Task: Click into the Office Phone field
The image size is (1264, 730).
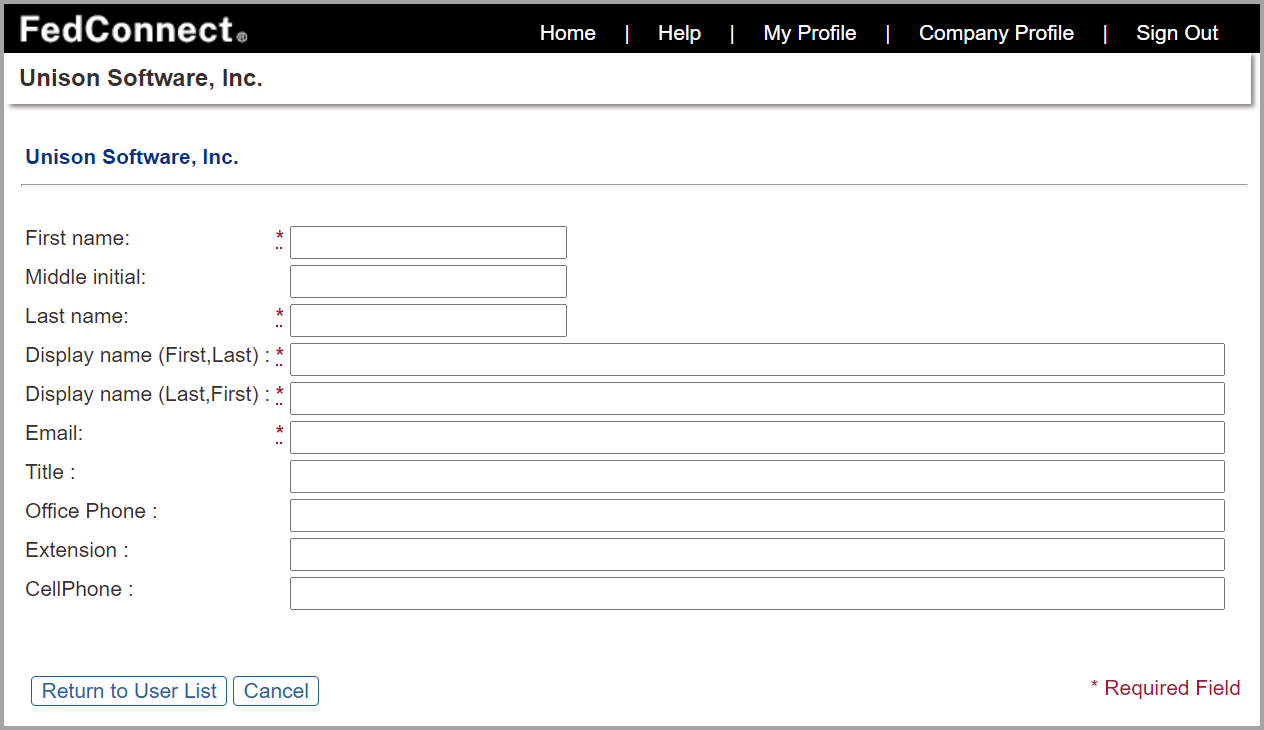Action: (756, 515)
